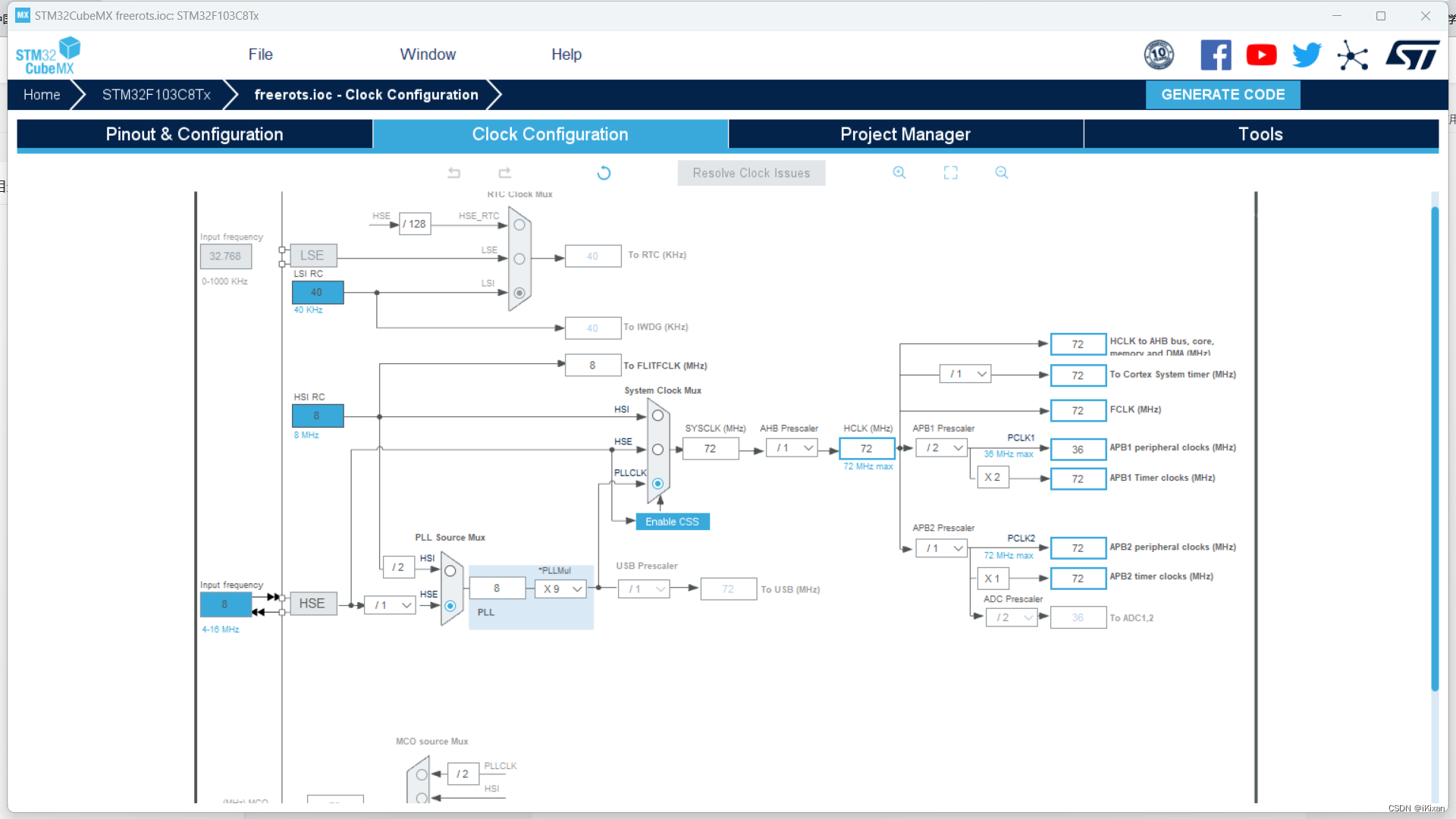Screen dimensions: 1456x819
Task: Select HSI in PLL Source Mux
Action: coord(450,571)
